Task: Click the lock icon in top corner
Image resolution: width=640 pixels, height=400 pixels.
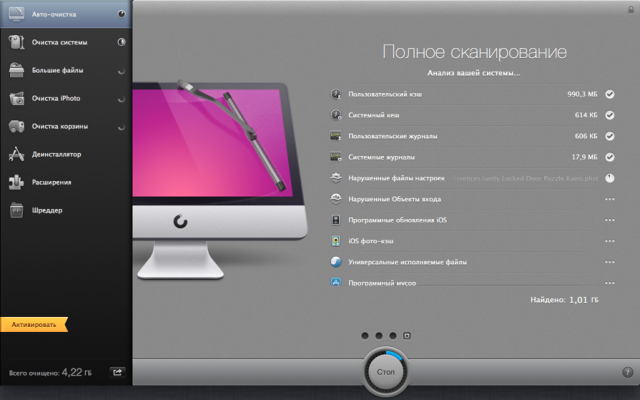Action: [631, 9]
